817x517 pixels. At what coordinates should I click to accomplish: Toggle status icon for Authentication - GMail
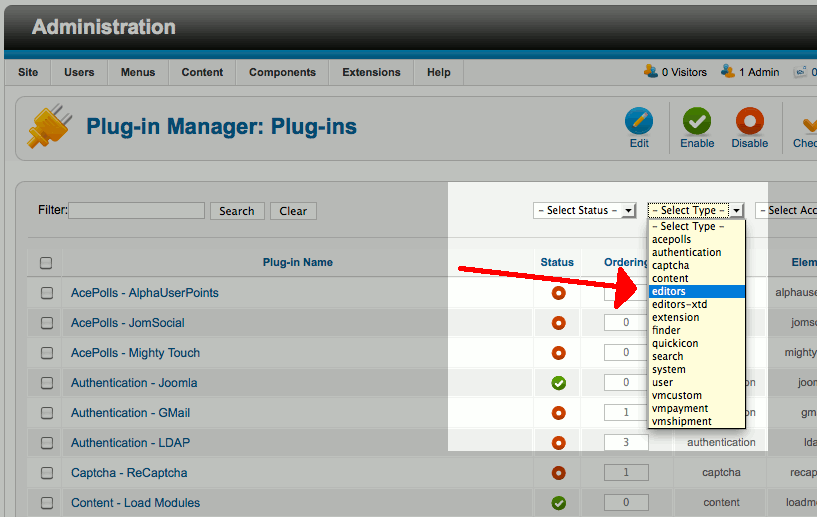point(559,413)
